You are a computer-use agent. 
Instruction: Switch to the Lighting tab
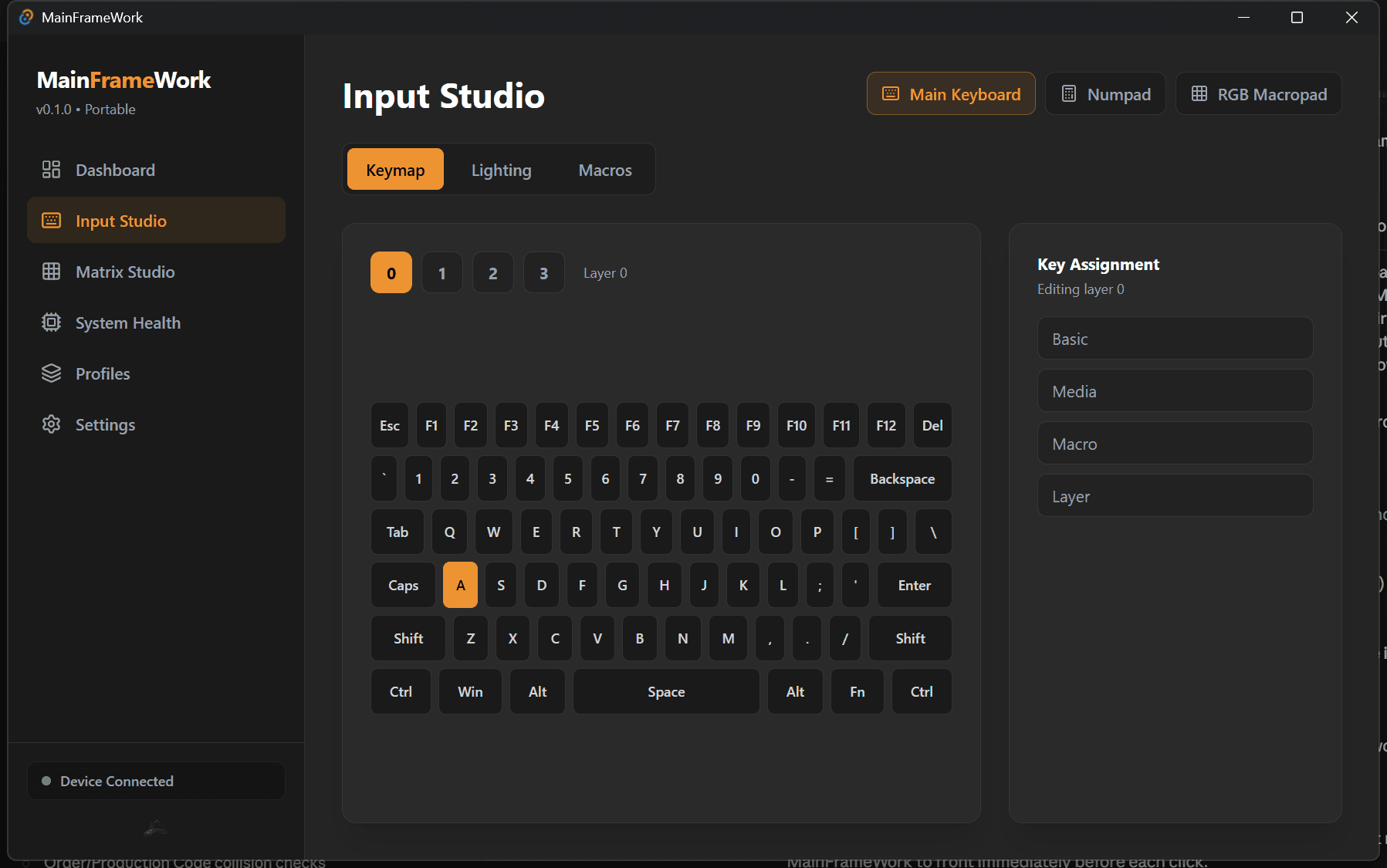[x=502, y=170]
